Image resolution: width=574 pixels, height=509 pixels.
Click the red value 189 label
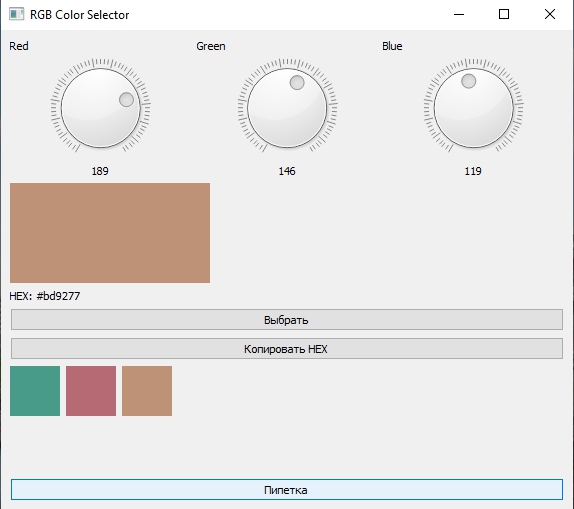100,171
